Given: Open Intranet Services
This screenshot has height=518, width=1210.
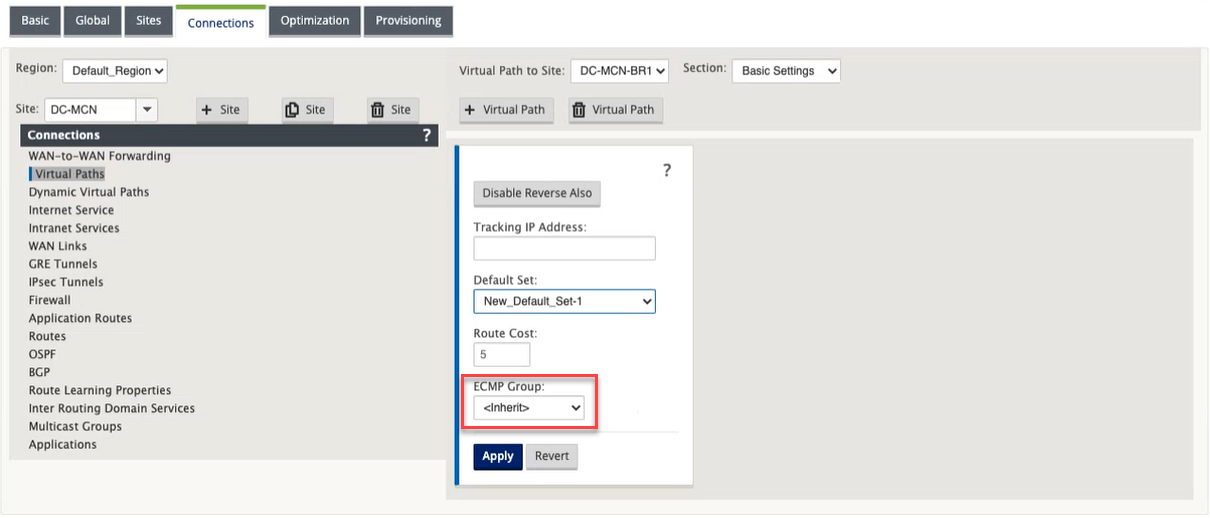Looking at the screenshot, I should tap(74, 228).
